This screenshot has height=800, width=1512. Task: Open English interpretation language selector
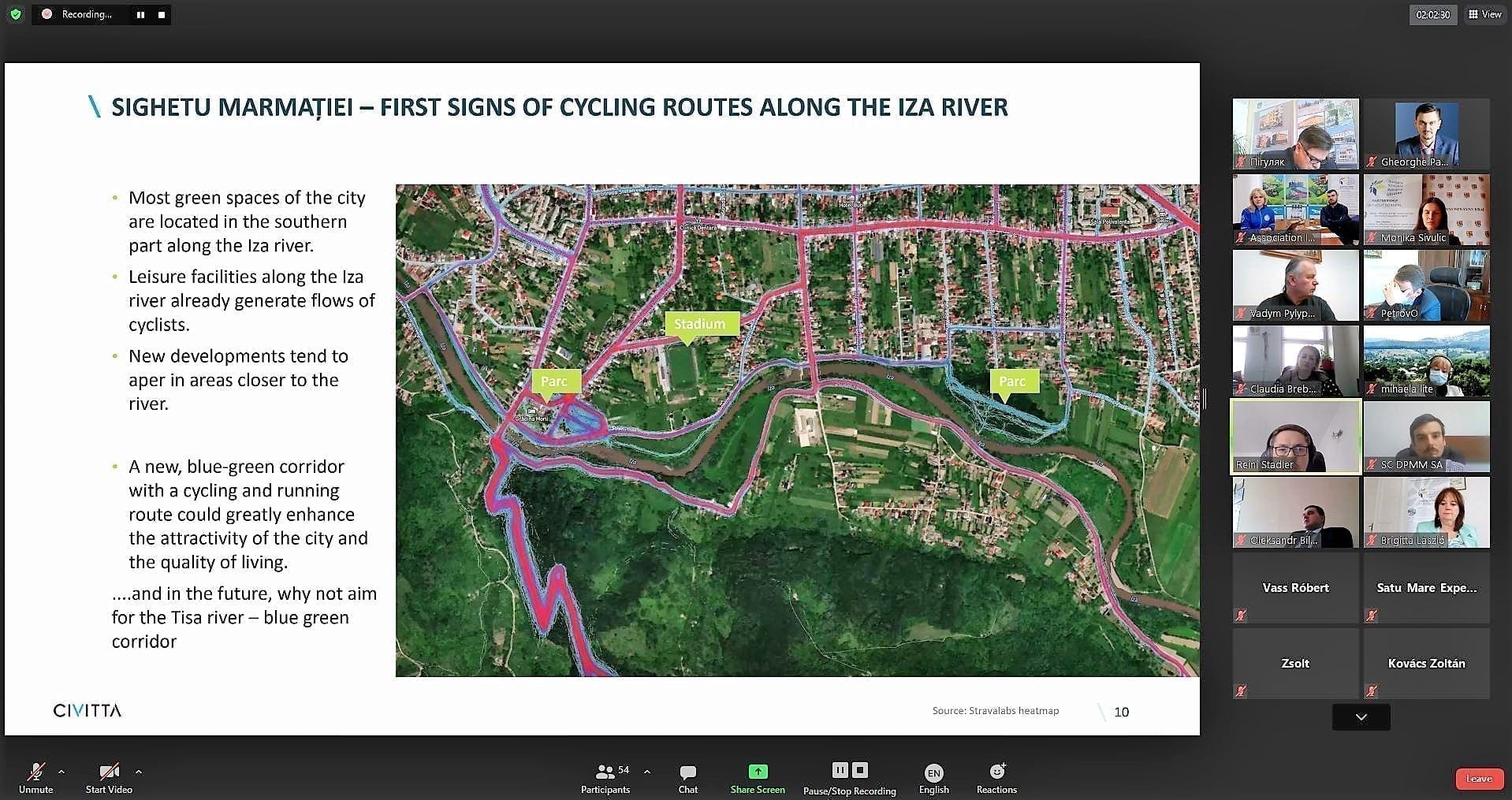933,778
